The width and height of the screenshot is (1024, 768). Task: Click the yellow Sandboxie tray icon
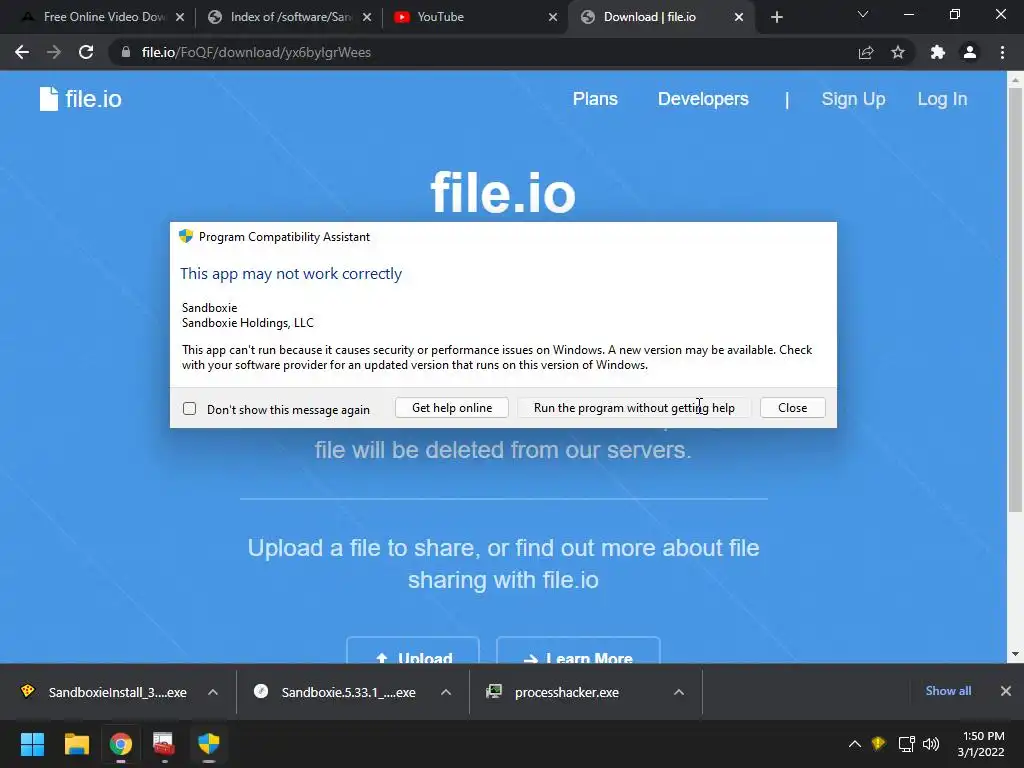click(878, 744)
